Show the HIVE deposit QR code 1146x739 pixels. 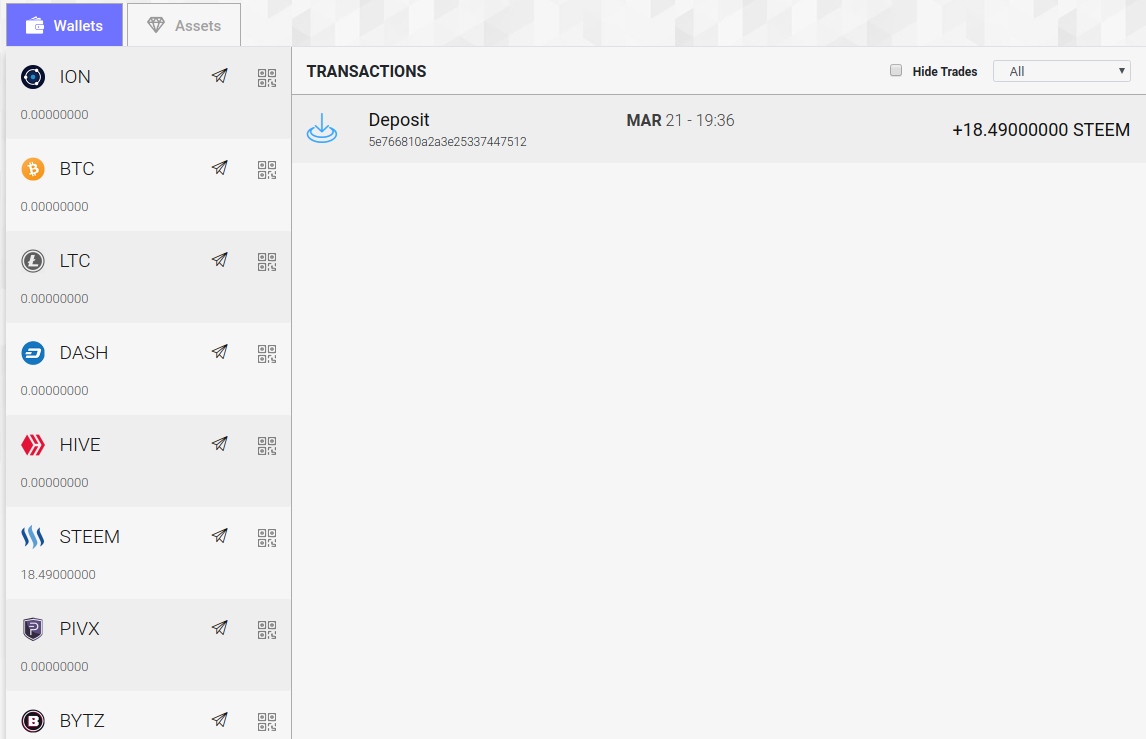267,446
